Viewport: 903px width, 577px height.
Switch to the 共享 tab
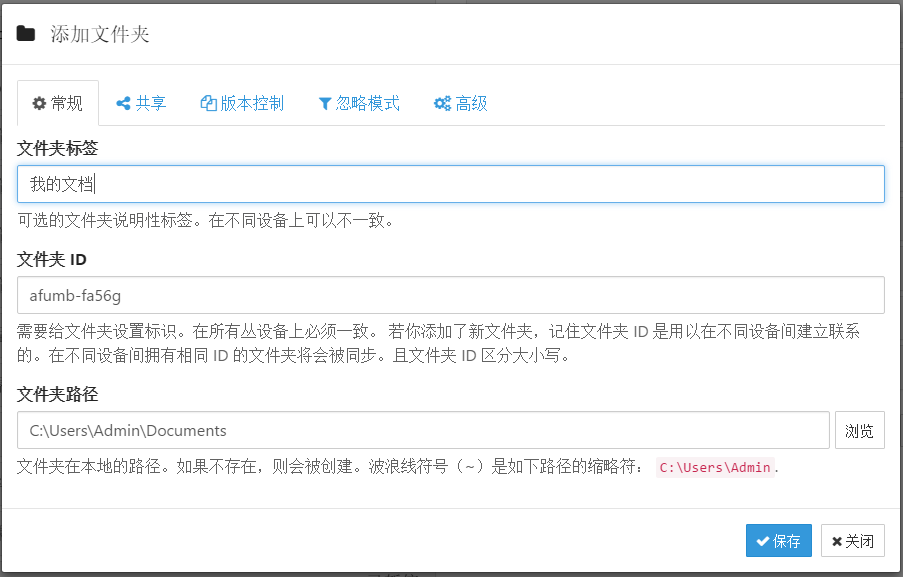coord(141,104)
